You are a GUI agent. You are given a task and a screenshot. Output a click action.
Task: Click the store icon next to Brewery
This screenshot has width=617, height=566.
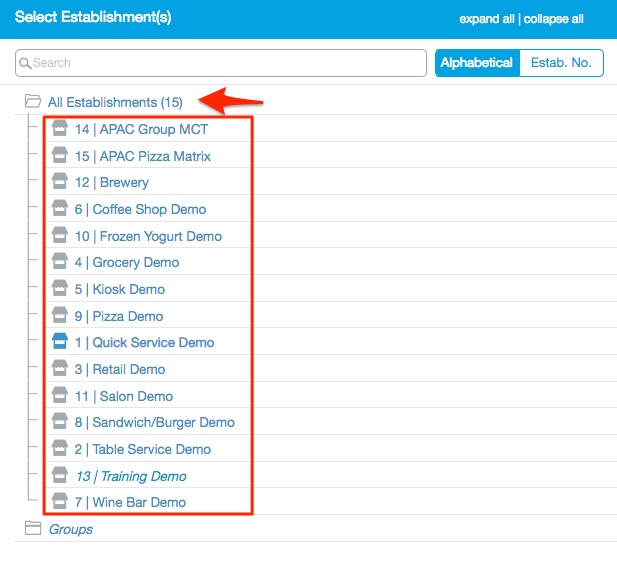tap(60, 182)
